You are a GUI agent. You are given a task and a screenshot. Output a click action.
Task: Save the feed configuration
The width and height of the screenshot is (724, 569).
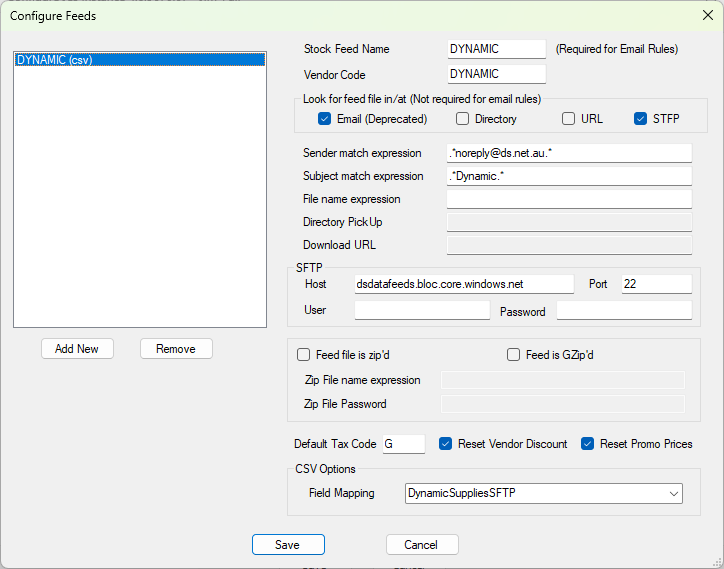coord(288,545)
